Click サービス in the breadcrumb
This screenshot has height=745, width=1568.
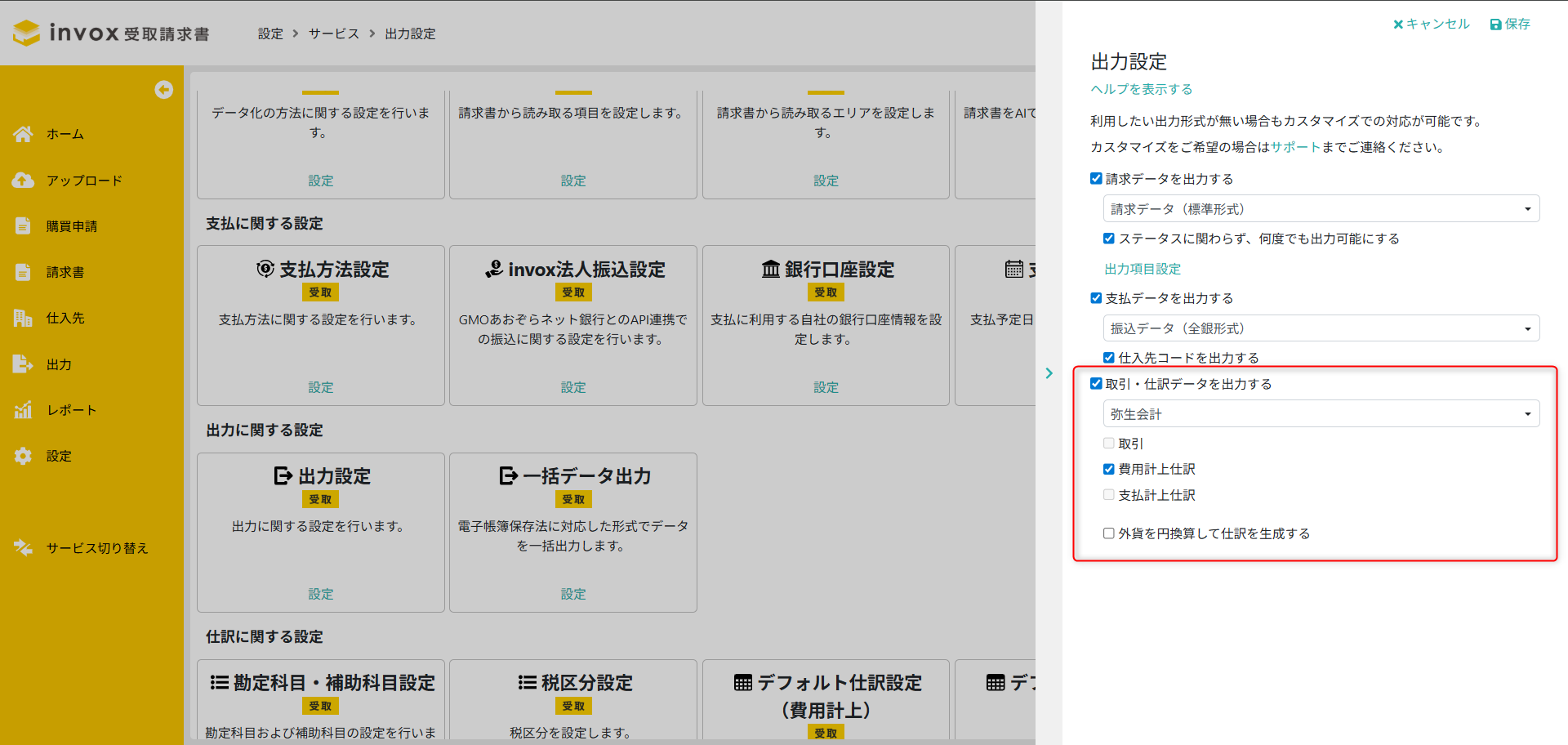pyautogui.click(x=333, y=33)
